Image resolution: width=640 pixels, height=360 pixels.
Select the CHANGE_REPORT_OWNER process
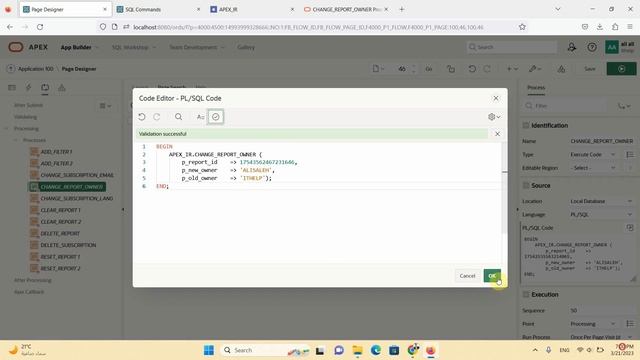point(67,187)
